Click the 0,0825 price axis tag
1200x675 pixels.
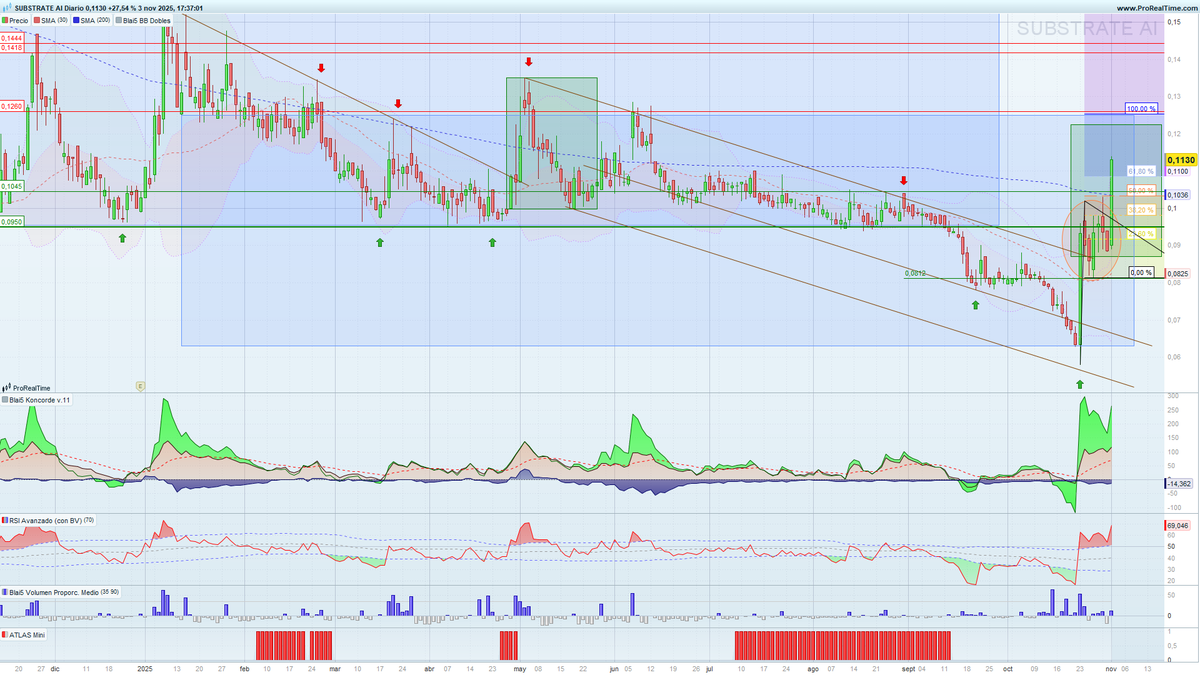(1178, 273)
